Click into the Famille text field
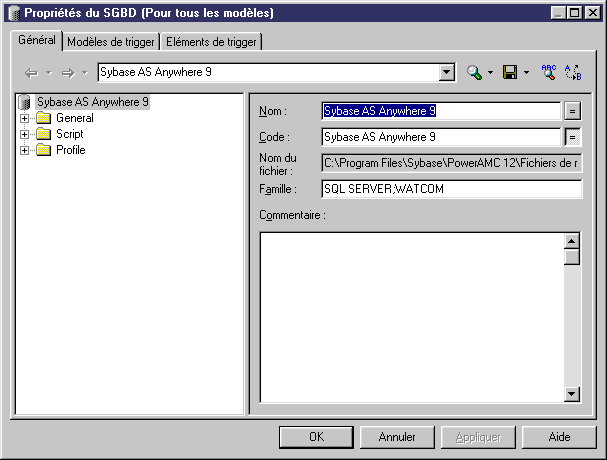607x460 pixels. [x=451, y=189]
